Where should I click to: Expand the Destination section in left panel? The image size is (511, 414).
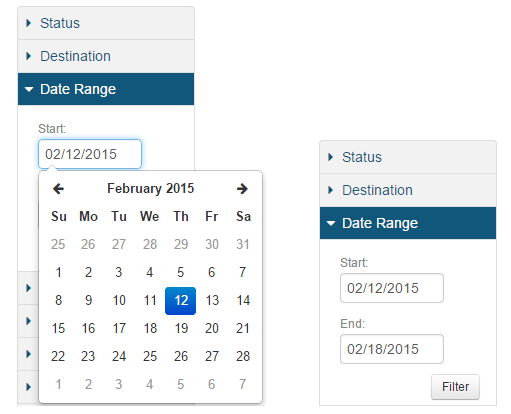[106, 56]
